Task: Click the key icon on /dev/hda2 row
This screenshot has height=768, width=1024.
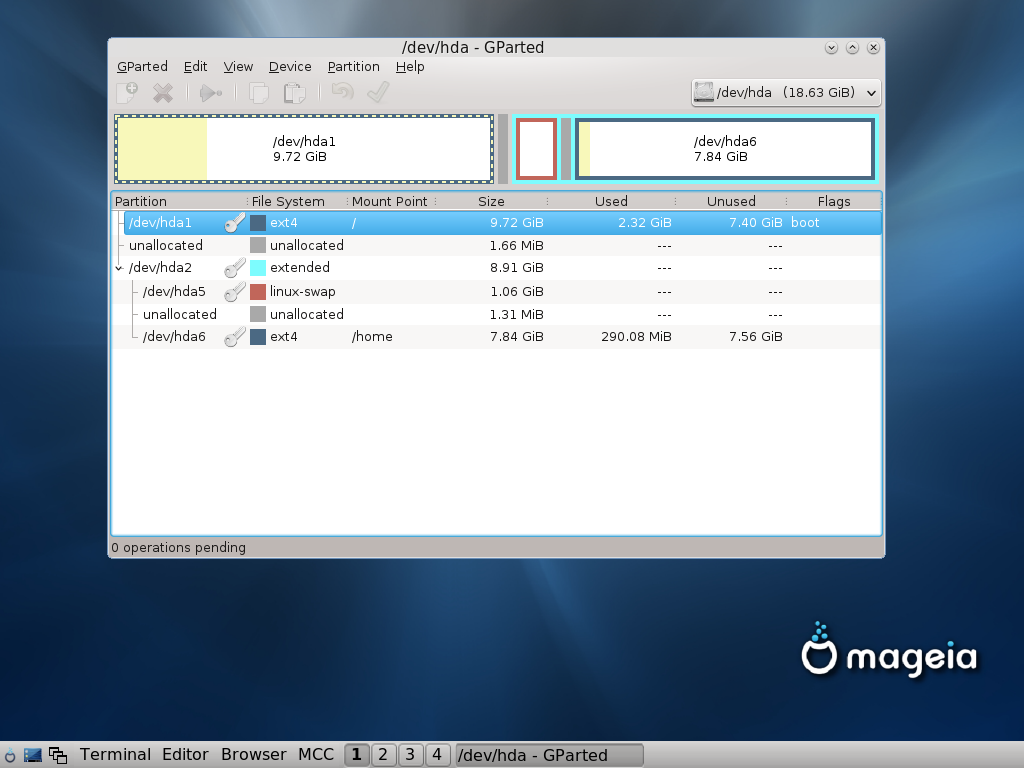Action: coord(234,268)
